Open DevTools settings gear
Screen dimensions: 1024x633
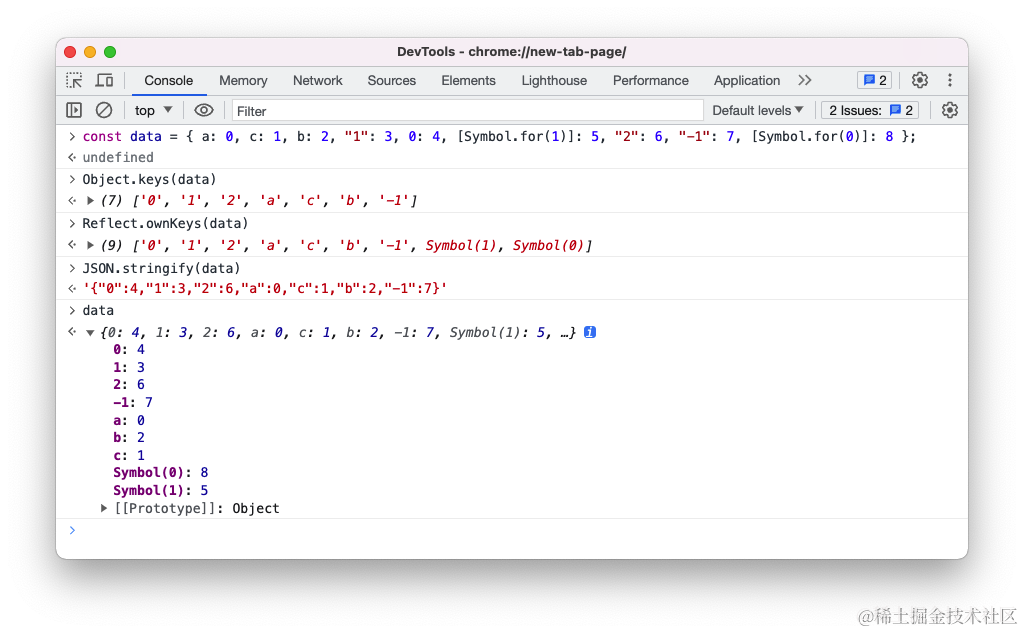[920, 80]
